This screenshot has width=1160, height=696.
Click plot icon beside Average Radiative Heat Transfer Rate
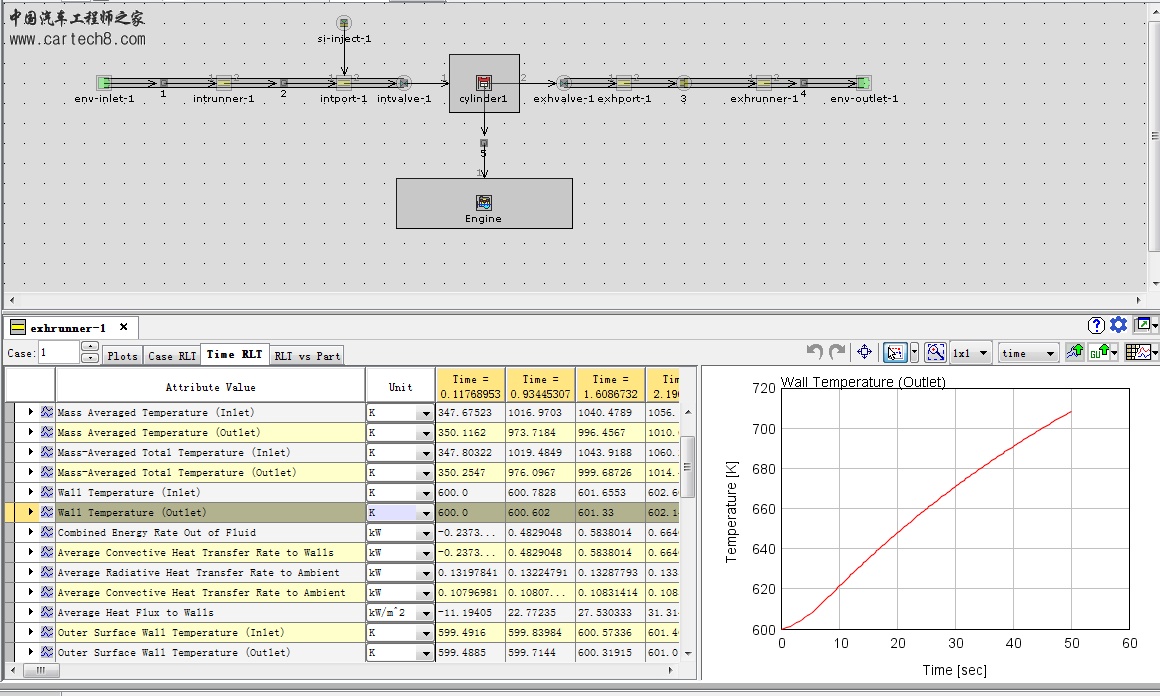[47, 572]
